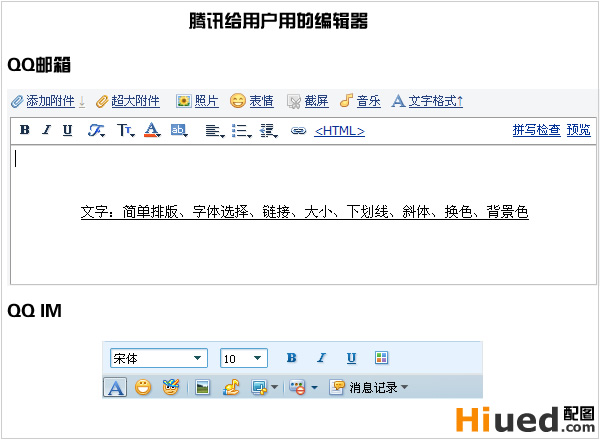Screen dimensions: 600x440
Task: Open the indent dropdown
Action: [x=268, y=131]
